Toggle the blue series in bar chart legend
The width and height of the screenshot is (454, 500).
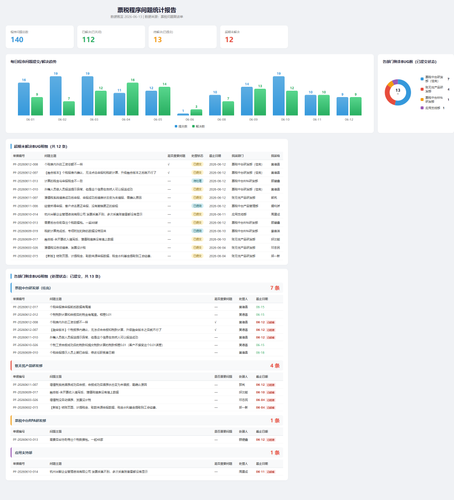pos(181,126)
